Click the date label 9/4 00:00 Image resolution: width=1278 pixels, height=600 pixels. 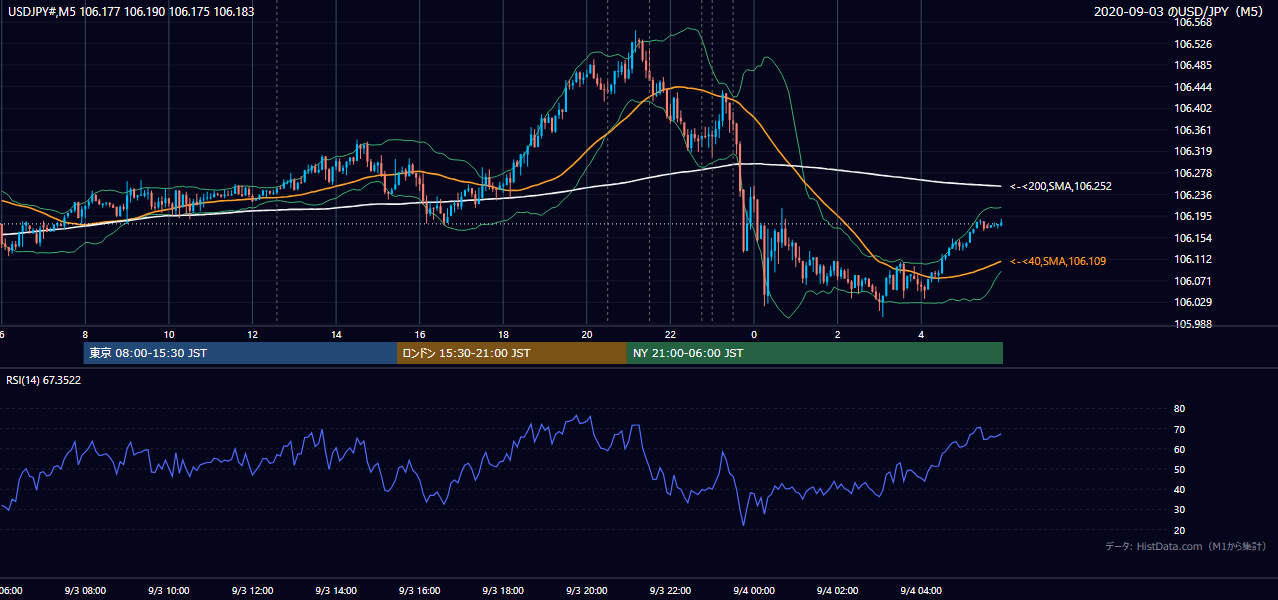[x=754, y=591]
